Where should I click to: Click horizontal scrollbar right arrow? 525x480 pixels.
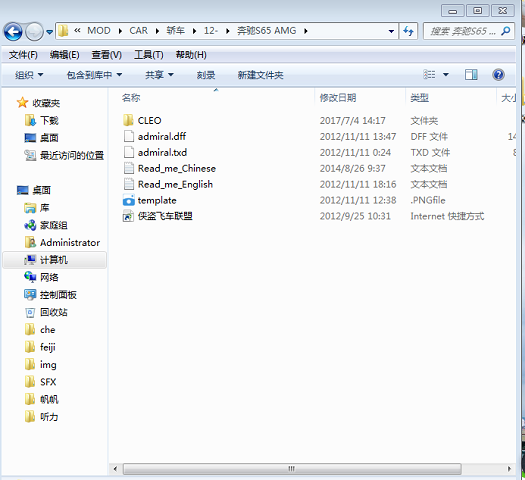point(509,469)
